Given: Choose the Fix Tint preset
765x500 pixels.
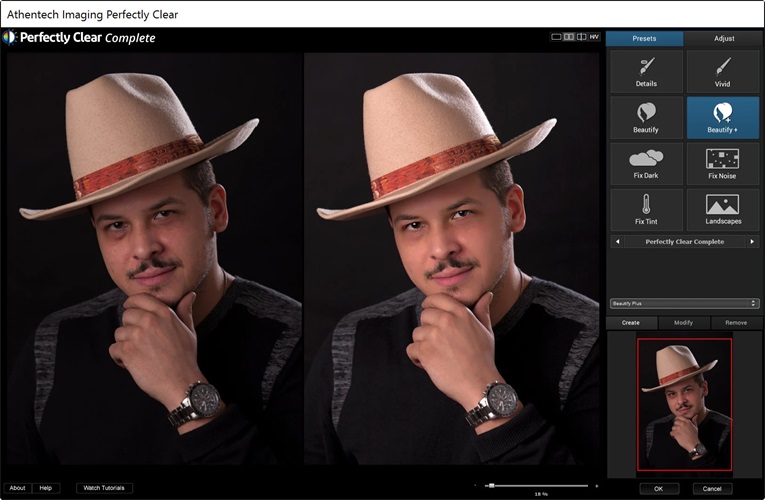Looking at the screenshot, I should (646, 210).
